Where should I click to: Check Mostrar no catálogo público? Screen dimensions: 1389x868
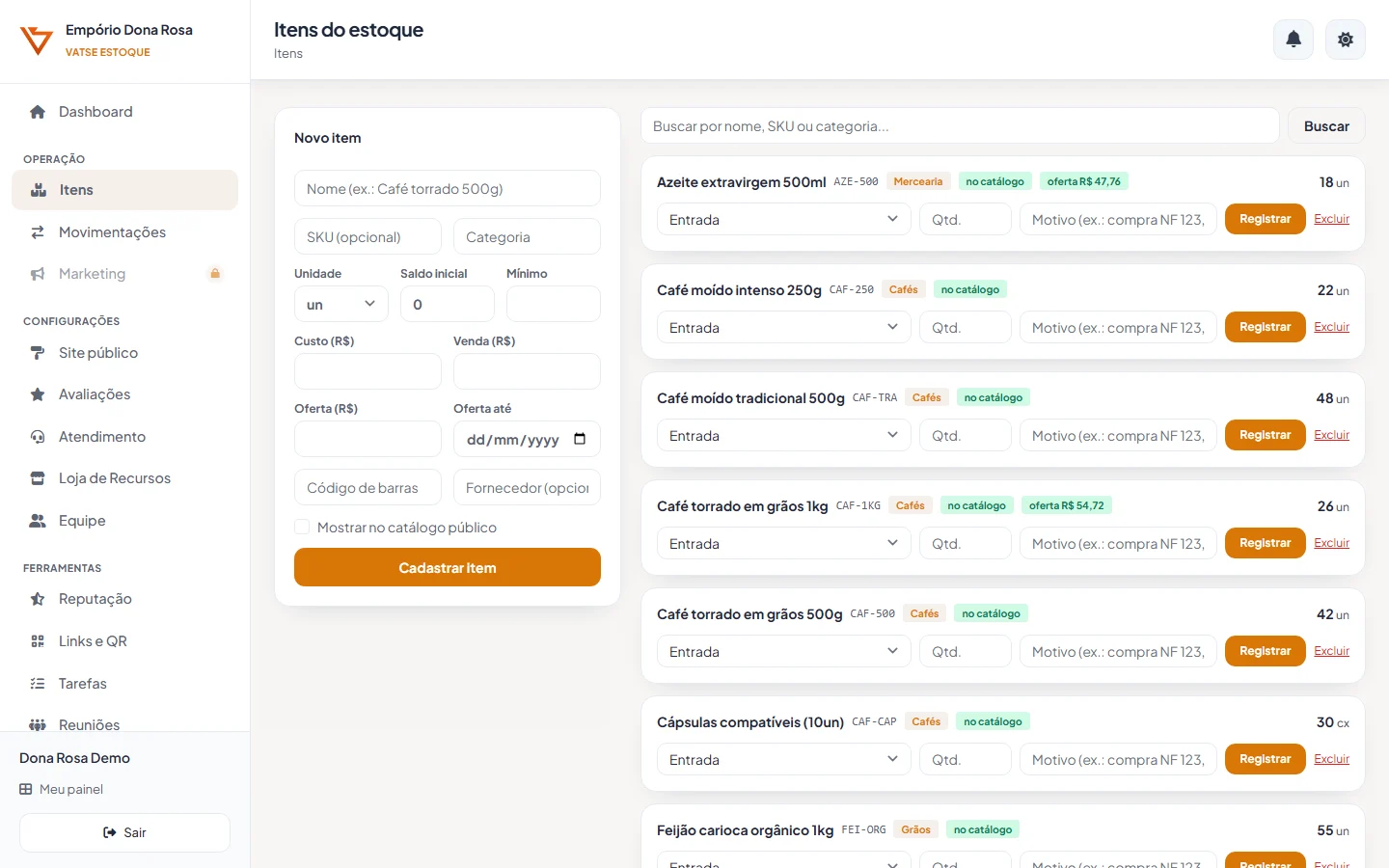point(302,527)
